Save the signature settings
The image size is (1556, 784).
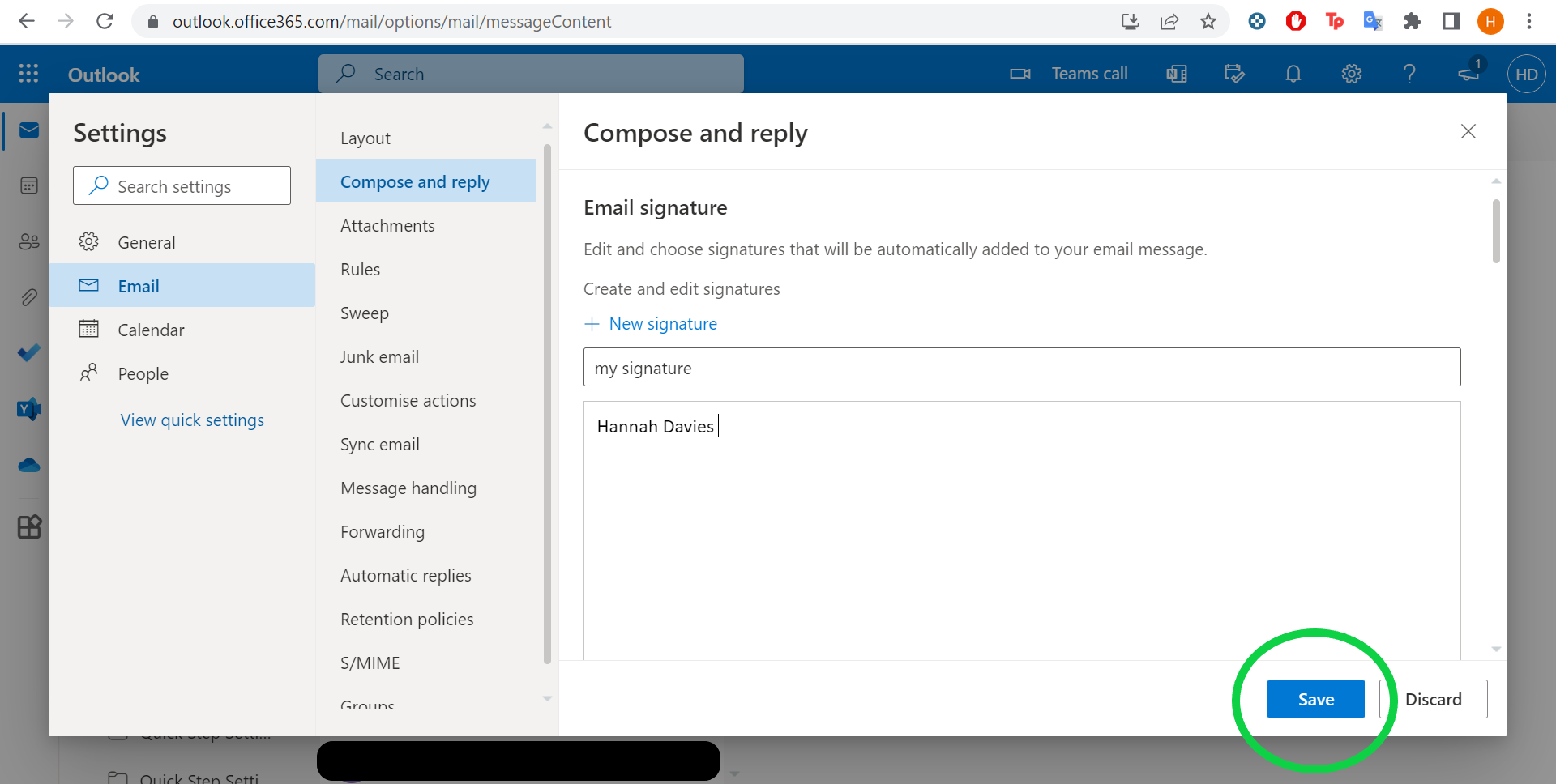[1315, 699]
